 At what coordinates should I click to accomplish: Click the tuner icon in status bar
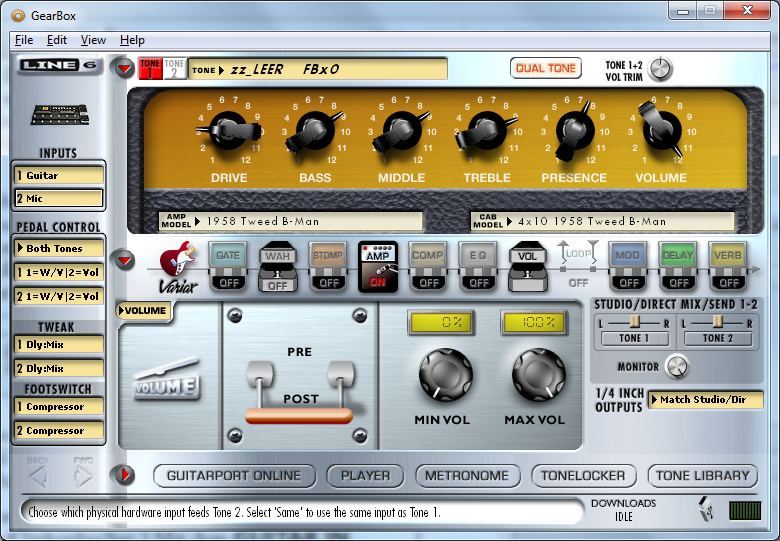tap(706, 509)
